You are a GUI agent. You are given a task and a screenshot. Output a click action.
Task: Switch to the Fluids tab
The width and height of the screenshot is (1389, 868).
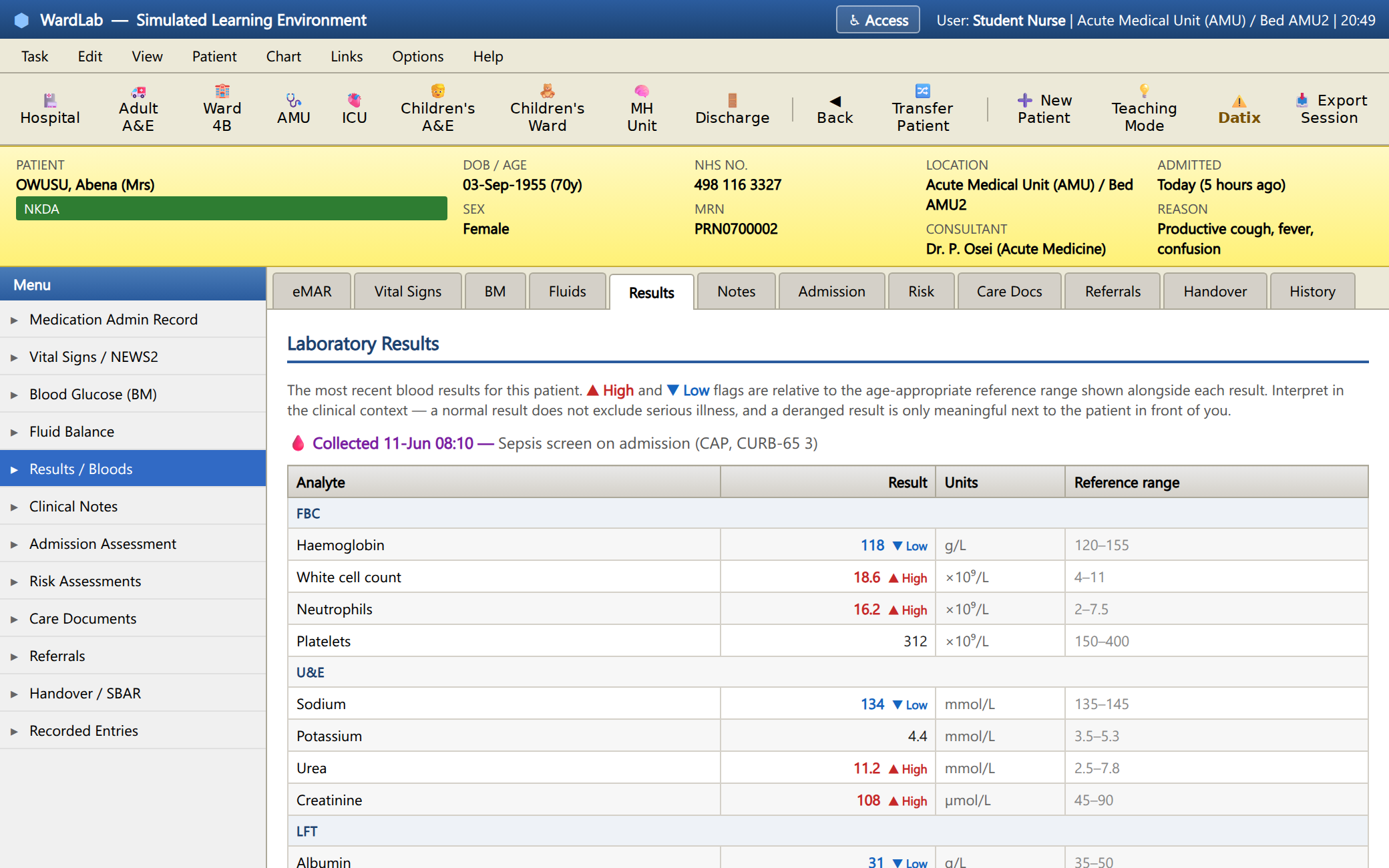point(567,292)
